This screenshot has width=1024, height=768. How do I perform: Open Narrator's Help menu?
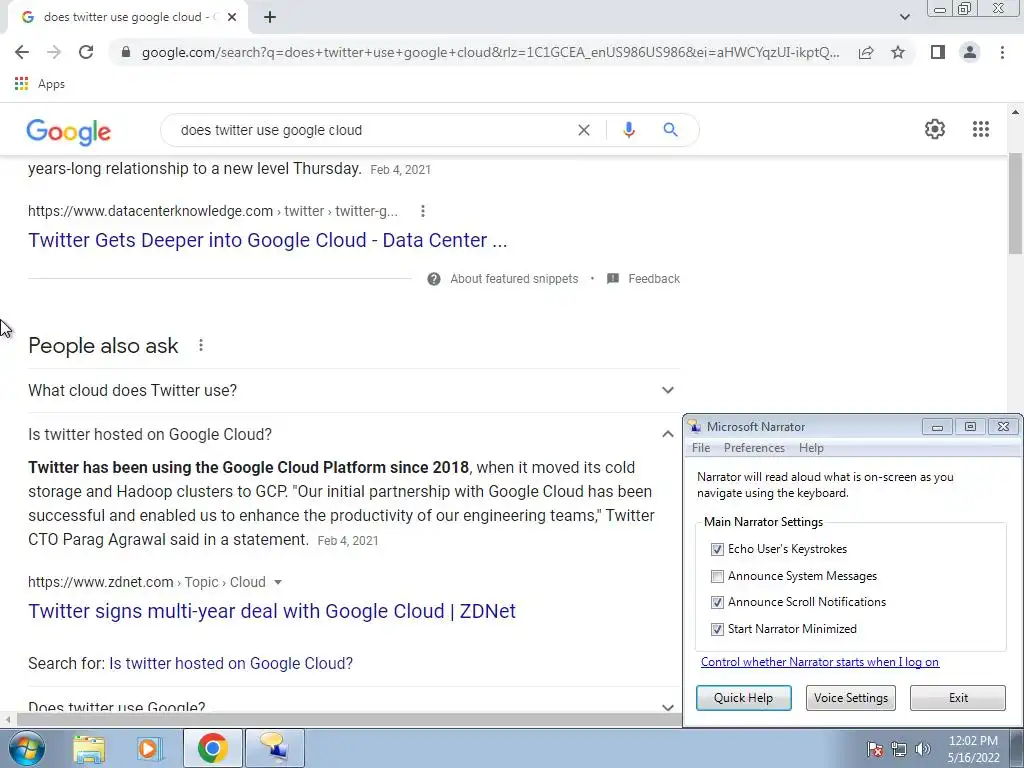[811, 448]
